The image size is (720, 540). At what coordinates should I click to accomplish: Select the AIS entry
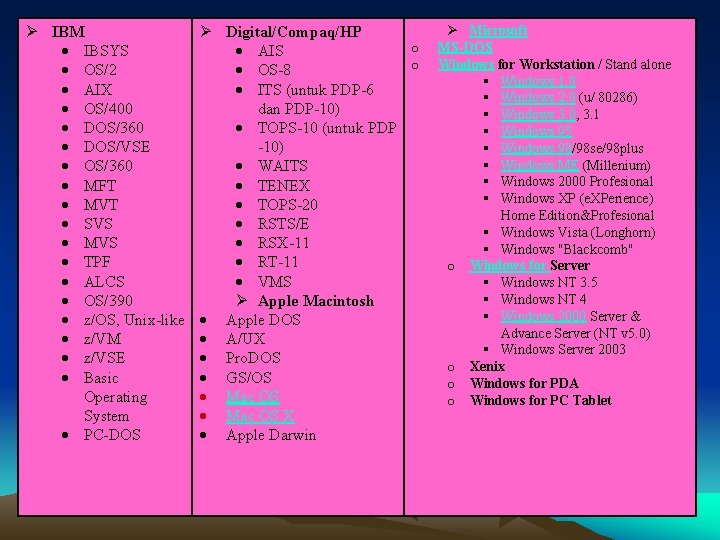click(x=271, y=51)
